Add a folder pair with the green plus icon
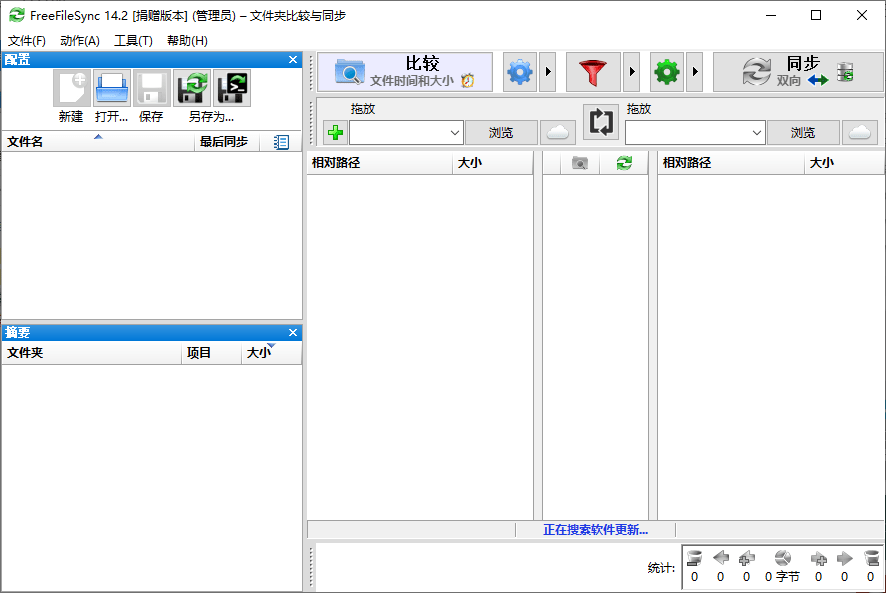Screen dimensions: 886x593 (335, 132)
